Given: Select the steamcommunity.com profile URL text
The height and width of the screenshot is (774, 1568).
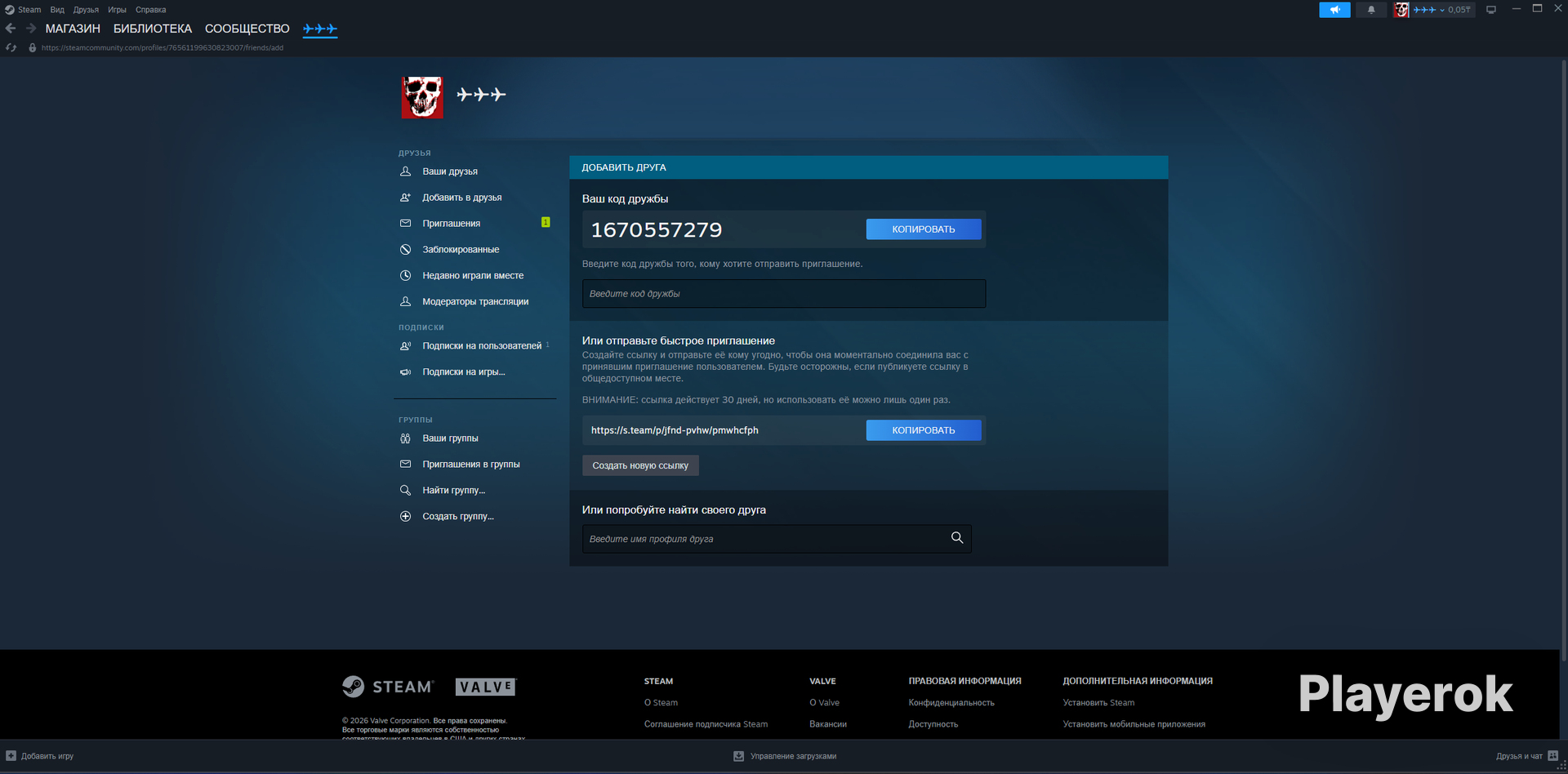Looking at the screenshot, I should [x=163, y=47].
